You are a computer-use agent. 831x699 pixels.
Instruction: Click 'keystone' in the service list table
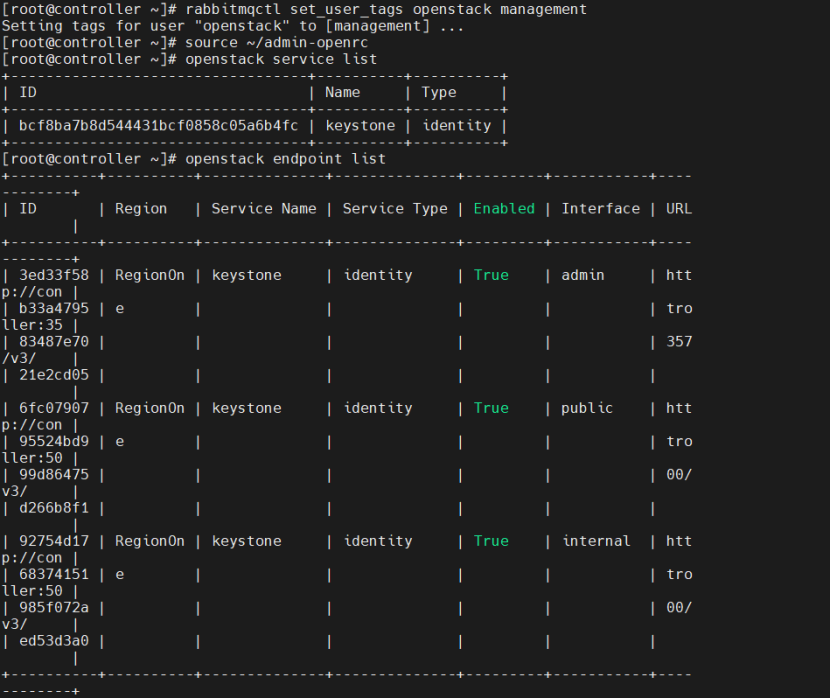click(x=360, y=126)
